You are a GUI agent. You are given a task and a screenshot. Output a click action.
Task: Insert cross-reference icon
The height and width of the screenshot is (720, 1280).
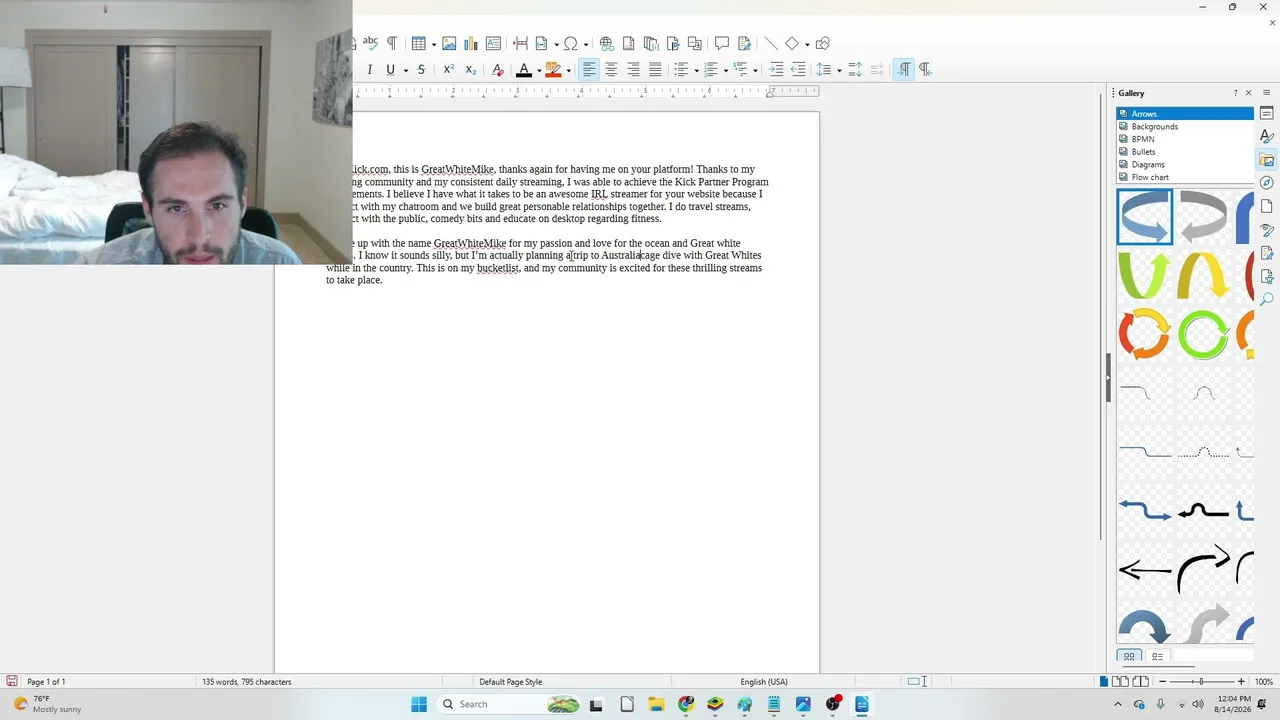pyautogui.click(x=694, y=43)
